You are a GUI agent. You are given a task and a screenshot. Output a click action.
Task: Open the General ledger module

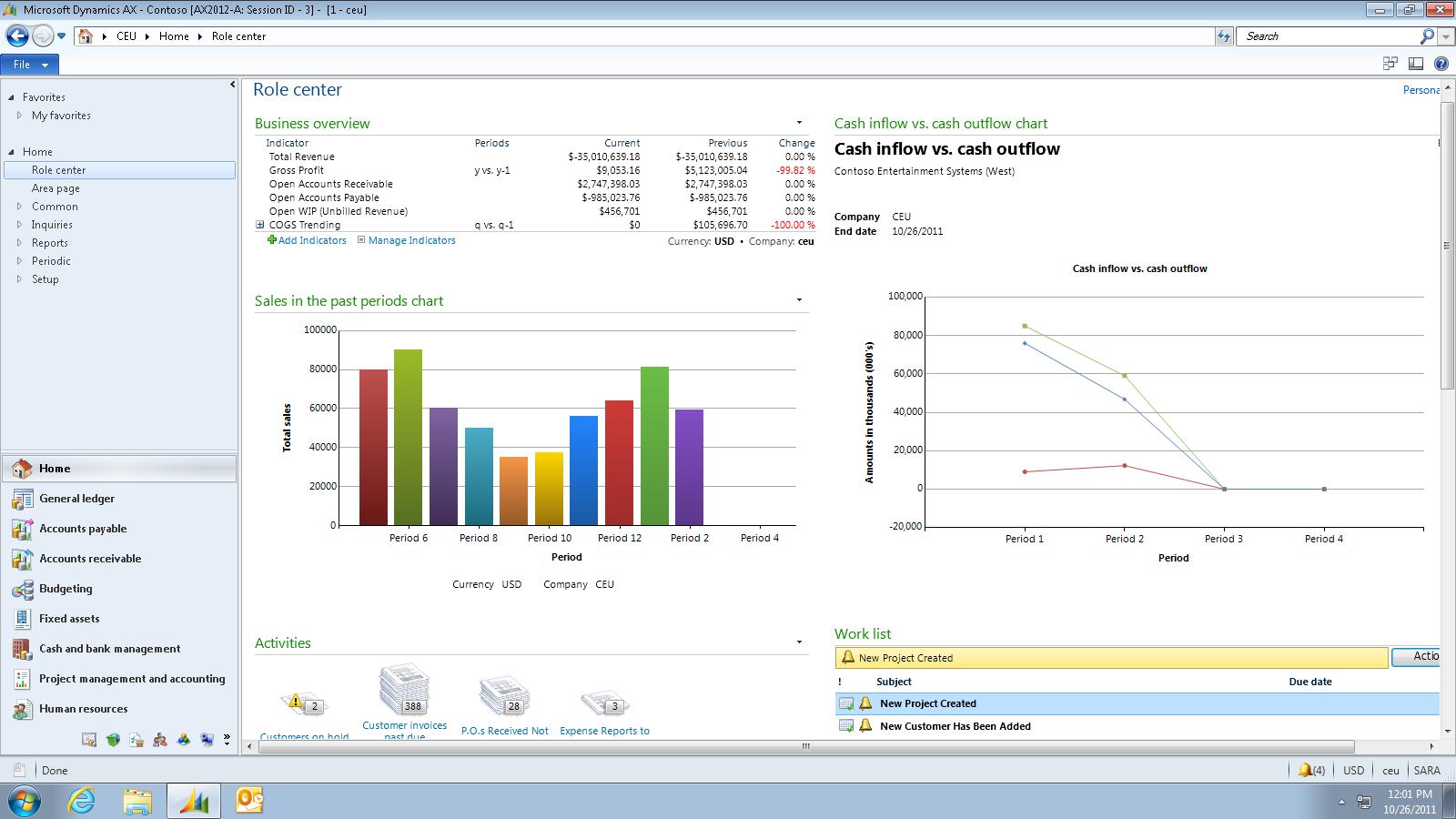pos(77,499)
